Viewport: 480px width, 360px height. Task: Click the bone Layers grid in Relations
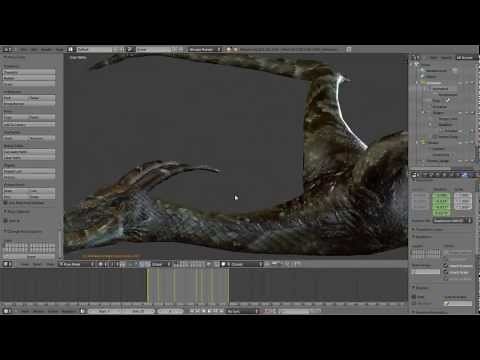[426, 252]
